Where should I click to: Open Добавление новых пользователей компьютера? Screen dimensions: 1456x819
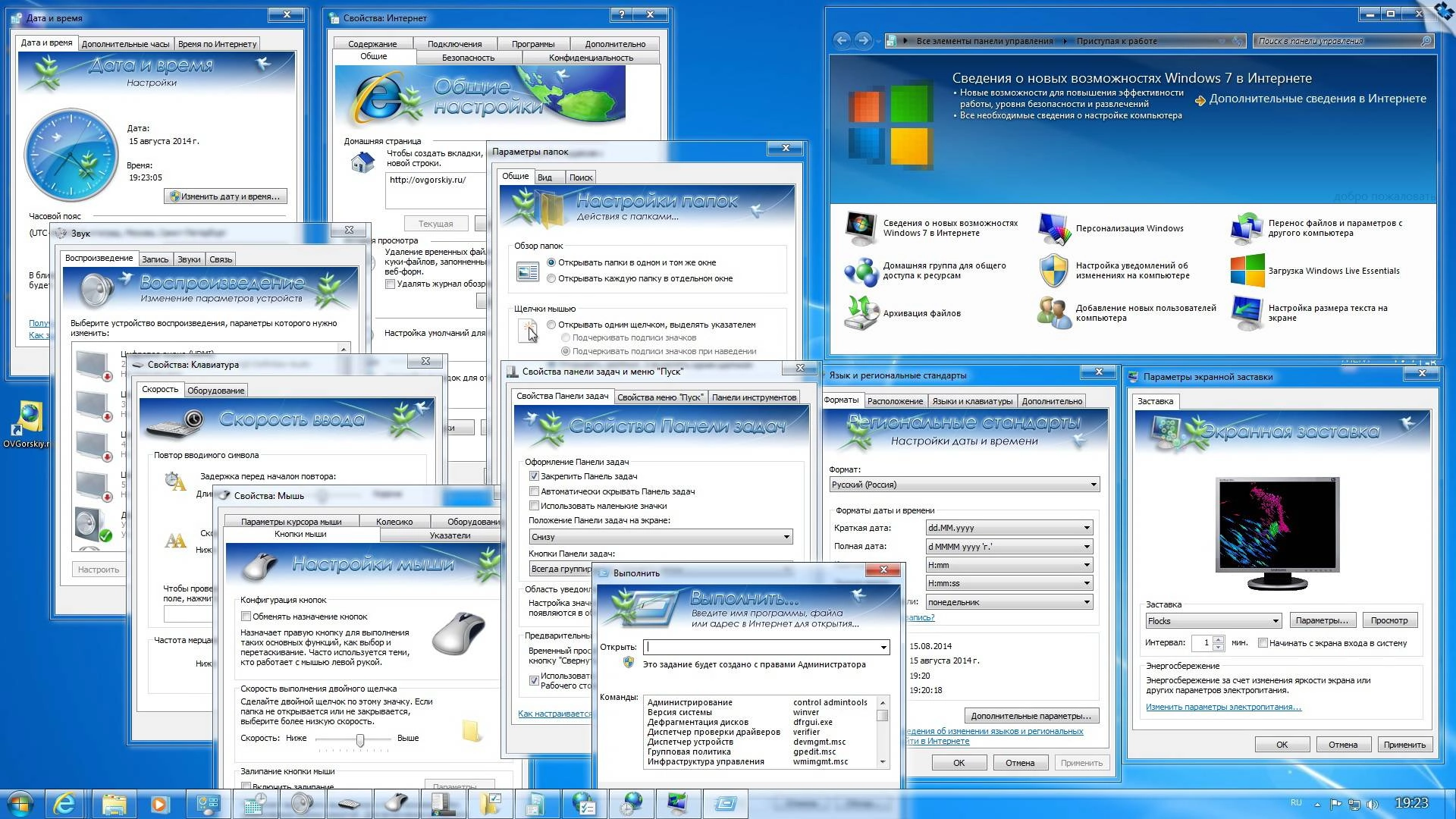click(1145, 312)
